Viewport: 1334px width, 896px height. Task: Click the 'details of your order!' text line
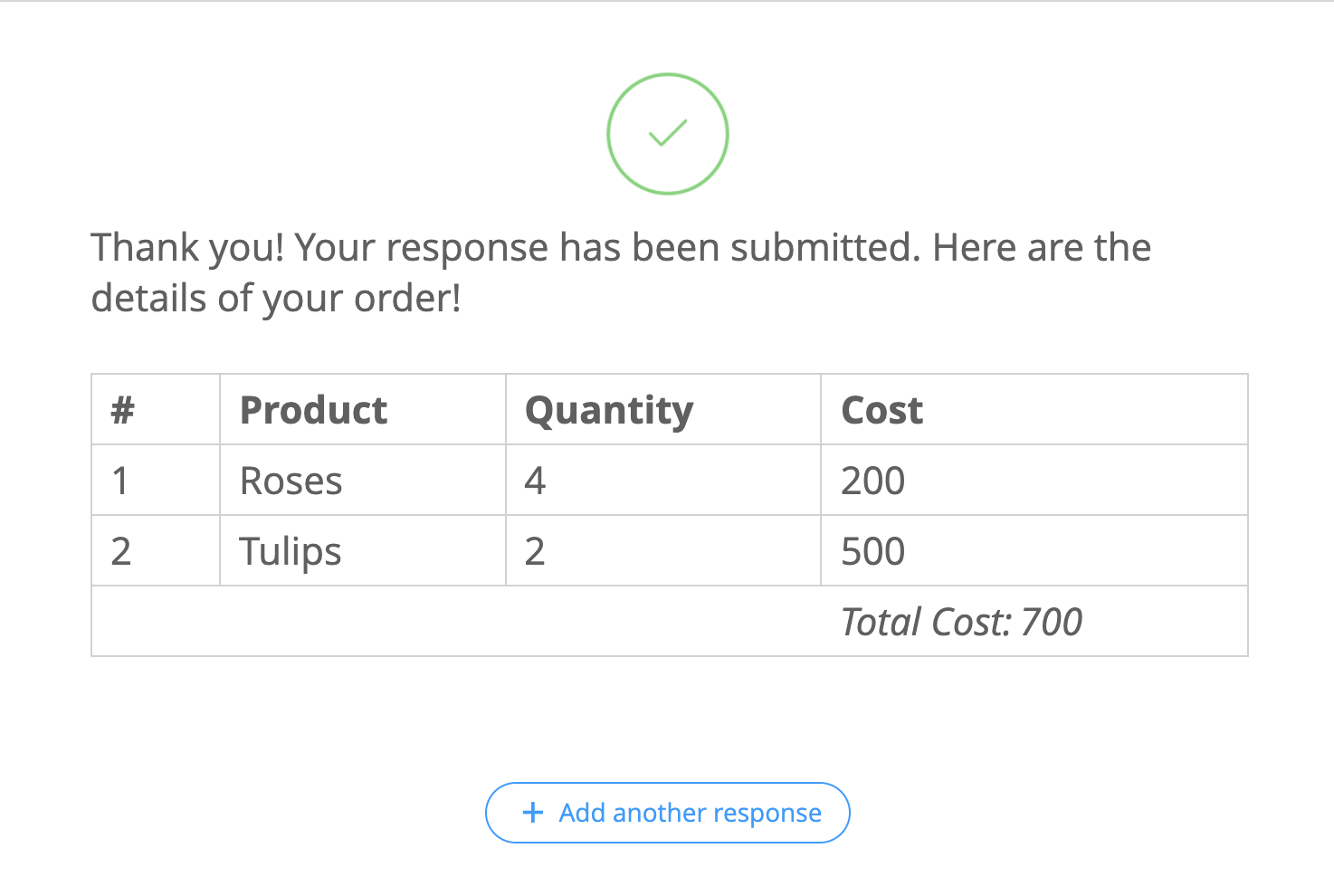coord(276,298)
